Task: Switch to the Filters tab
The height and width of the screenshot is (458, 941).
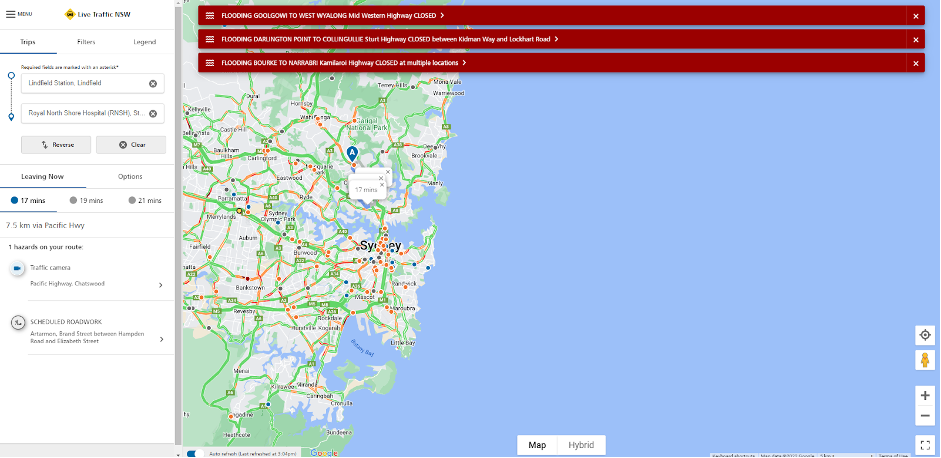Action: [x=86, y=42]
